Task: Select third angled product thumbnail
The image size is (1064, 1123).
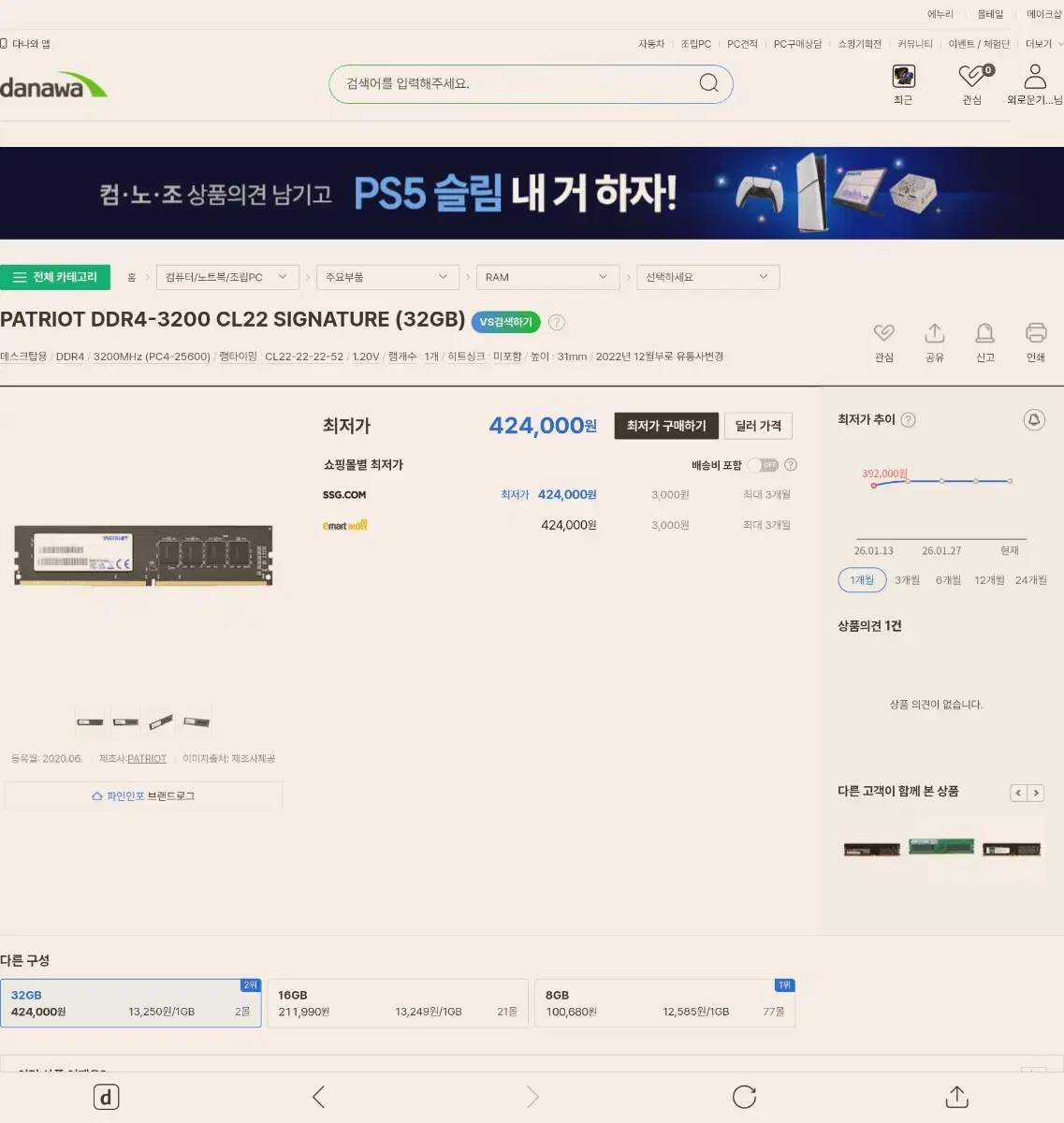Action: (161, 722)
